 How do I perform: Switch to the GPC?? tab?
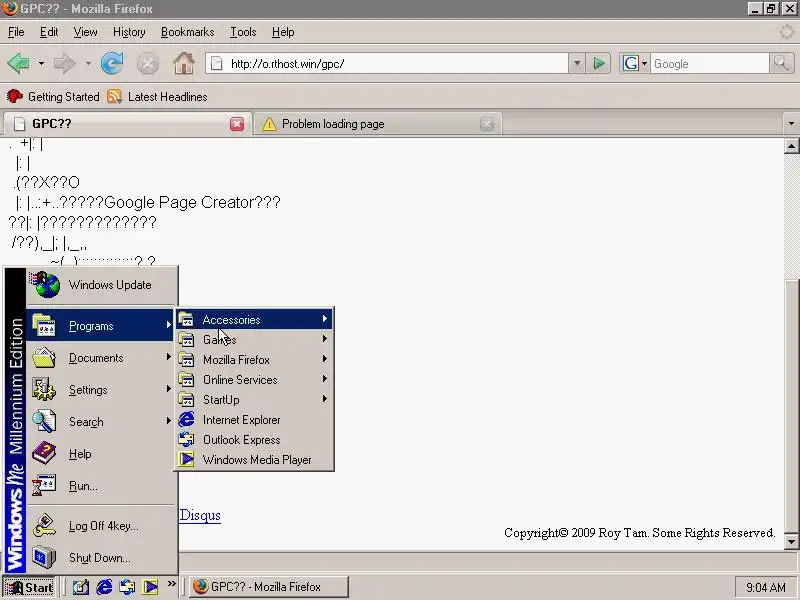(x=127, y=124)
